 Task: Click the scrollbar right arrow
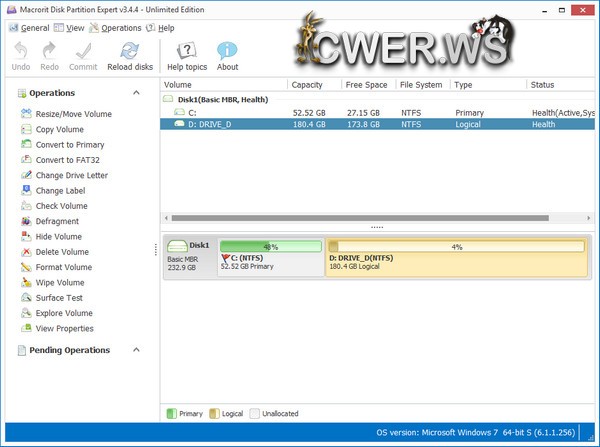coord(588,218)
